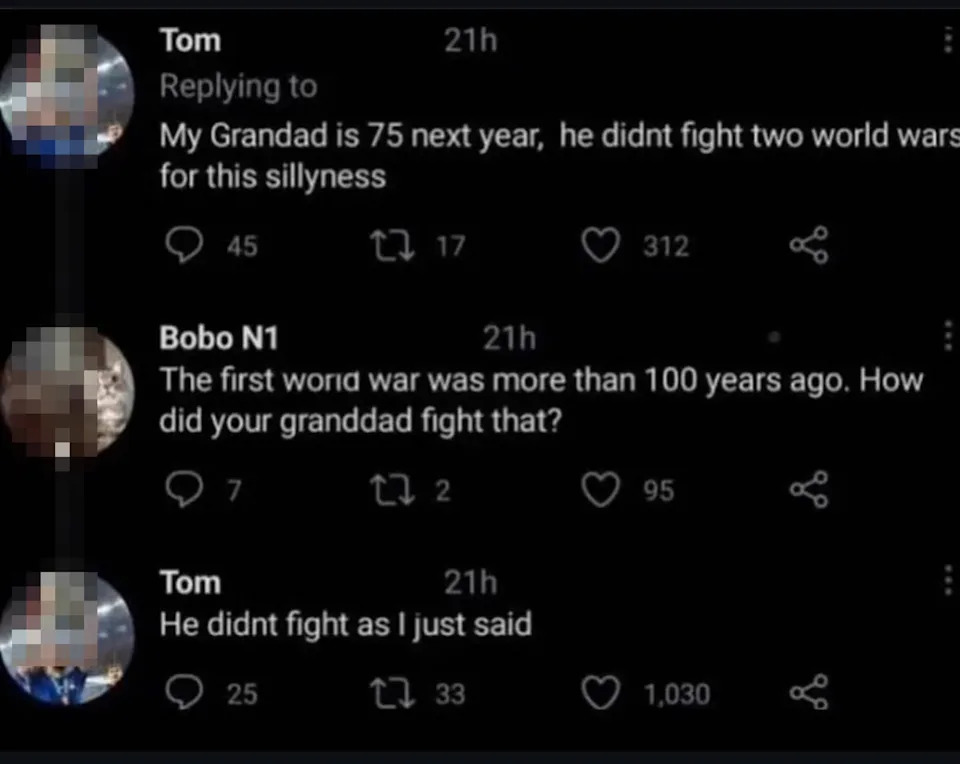960x764 pixels.
Task: Share Tom's tweet about sillyness
Action: tap(808, 245)
